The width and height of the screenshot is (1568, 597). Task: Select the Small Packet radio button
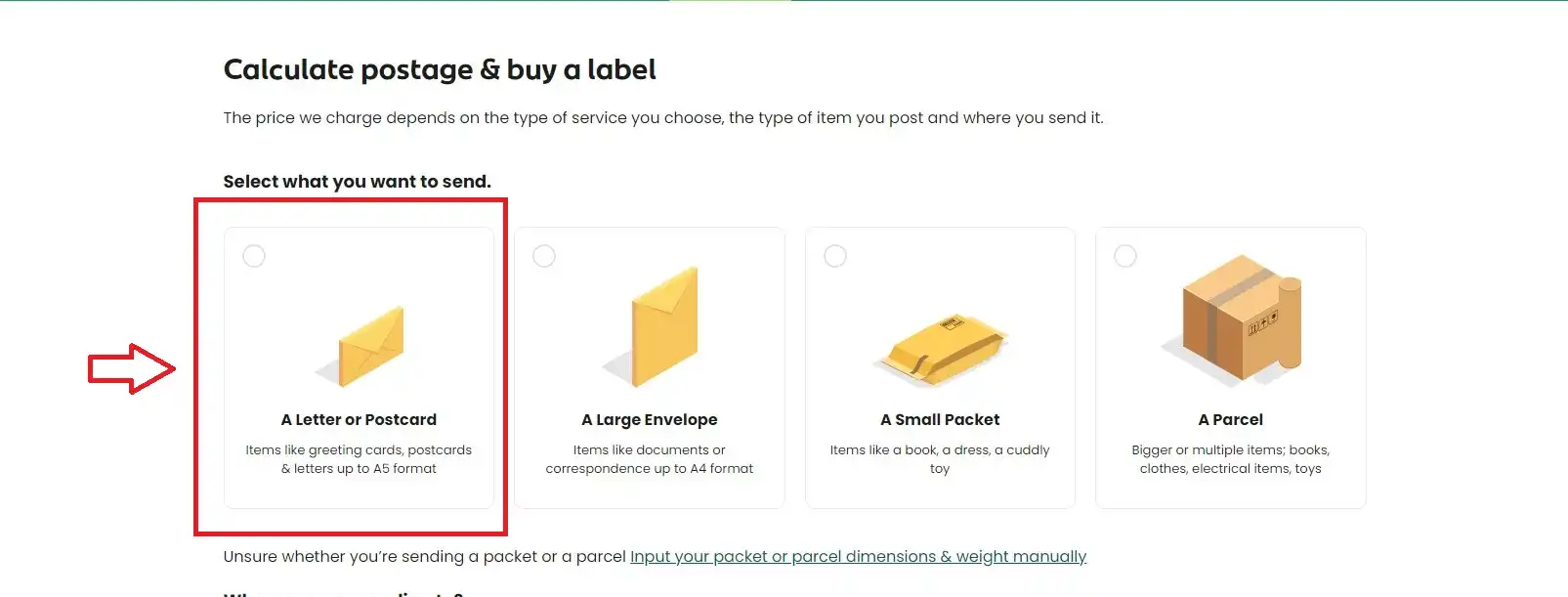point(835,256)
